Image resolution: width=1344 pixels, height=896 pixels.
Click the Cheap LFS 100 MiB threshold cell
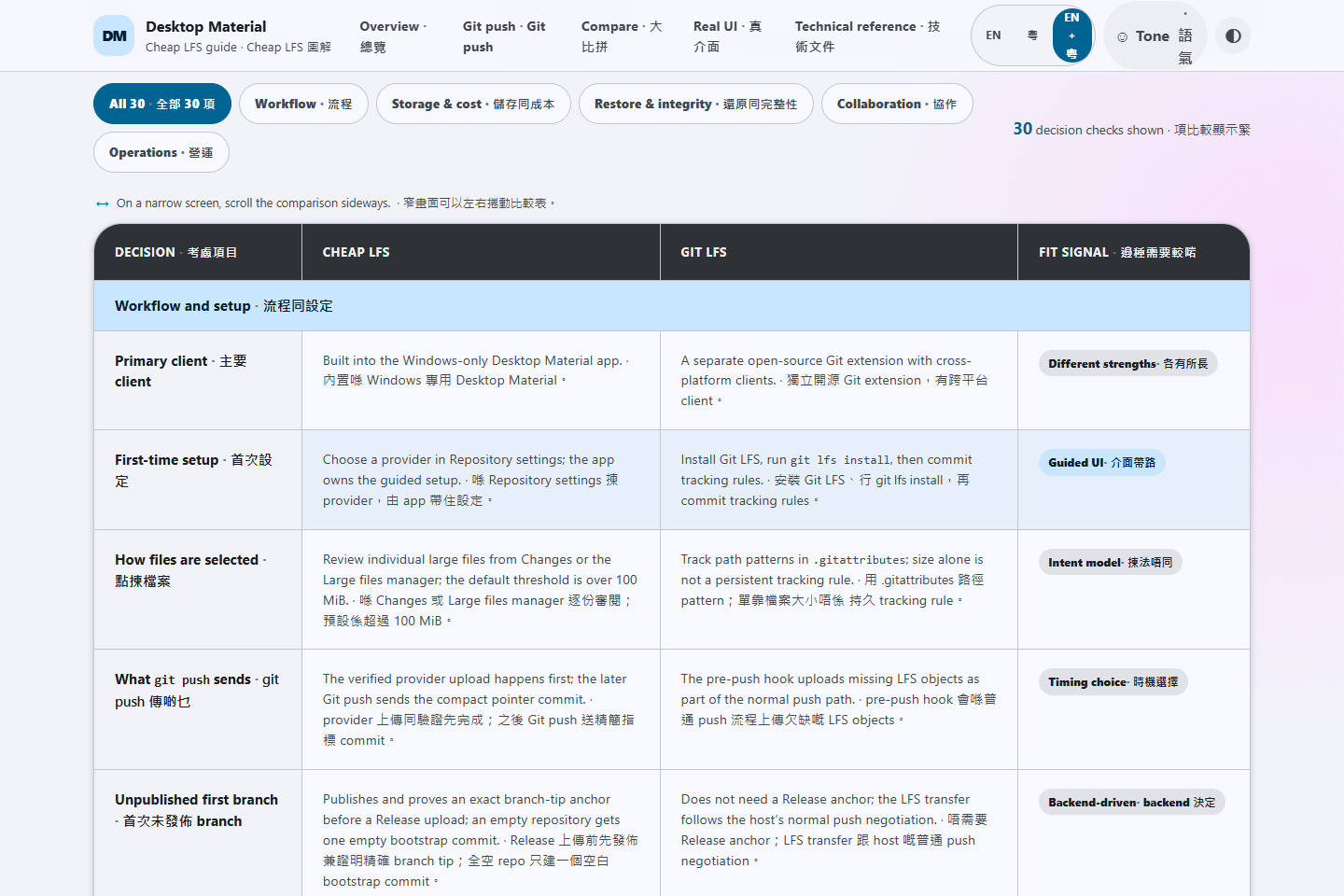click(481, 590)
